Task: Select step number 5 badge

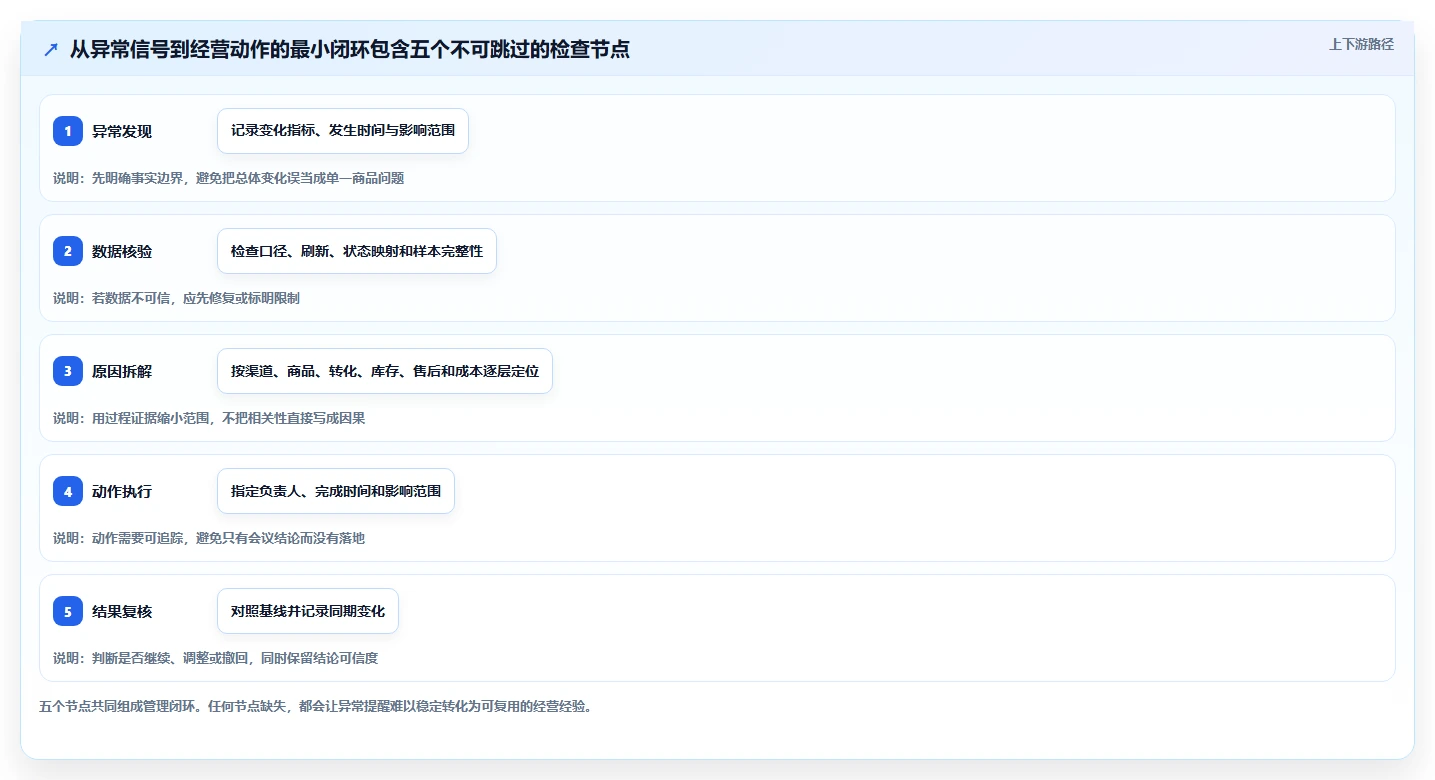Action: pos(68,611)
